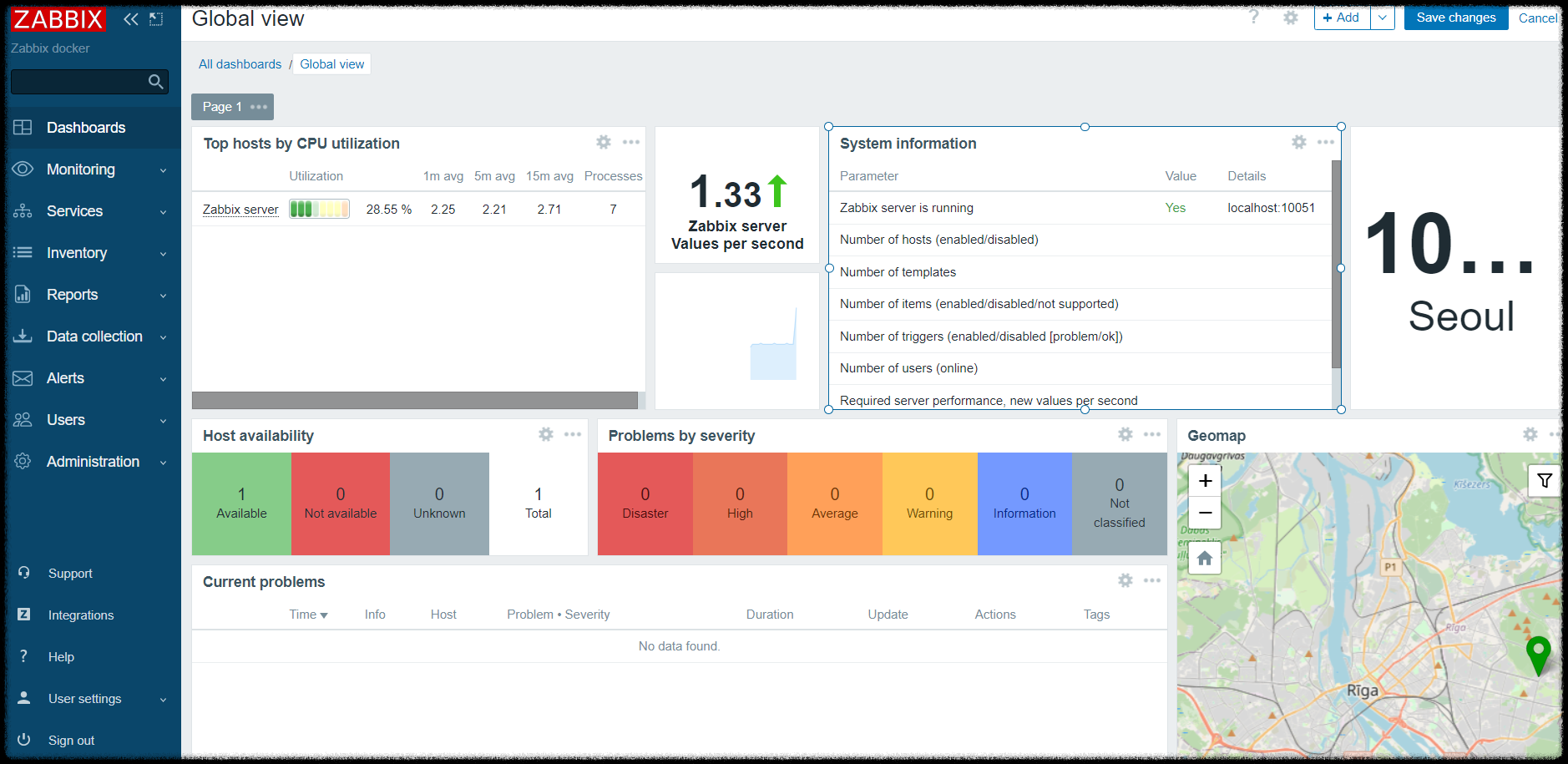1568x764 pixels.
Task: Edit System information widget gear icon
Action: [x=1299, y=143]
